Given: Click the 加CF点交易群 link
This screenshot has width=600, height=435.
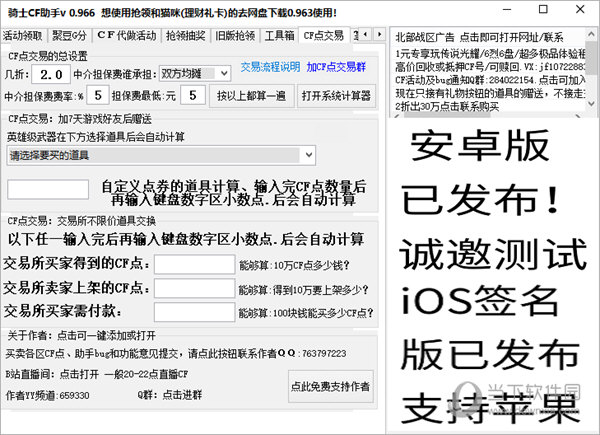Looking at the screenshot, I should tap(336, 67).
